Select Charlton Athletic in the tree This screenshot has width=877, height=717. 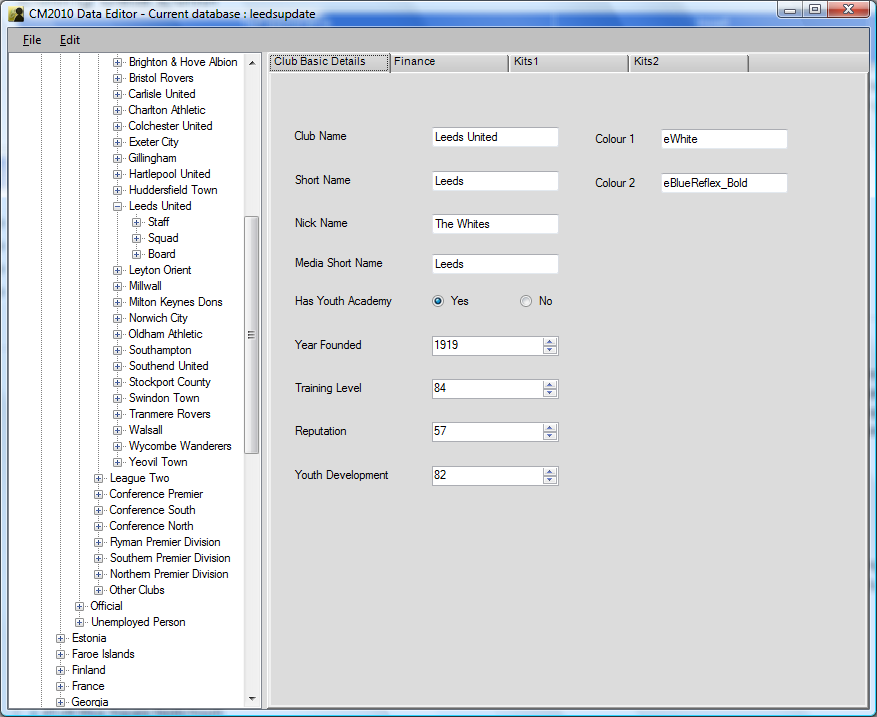pos(167,110)
